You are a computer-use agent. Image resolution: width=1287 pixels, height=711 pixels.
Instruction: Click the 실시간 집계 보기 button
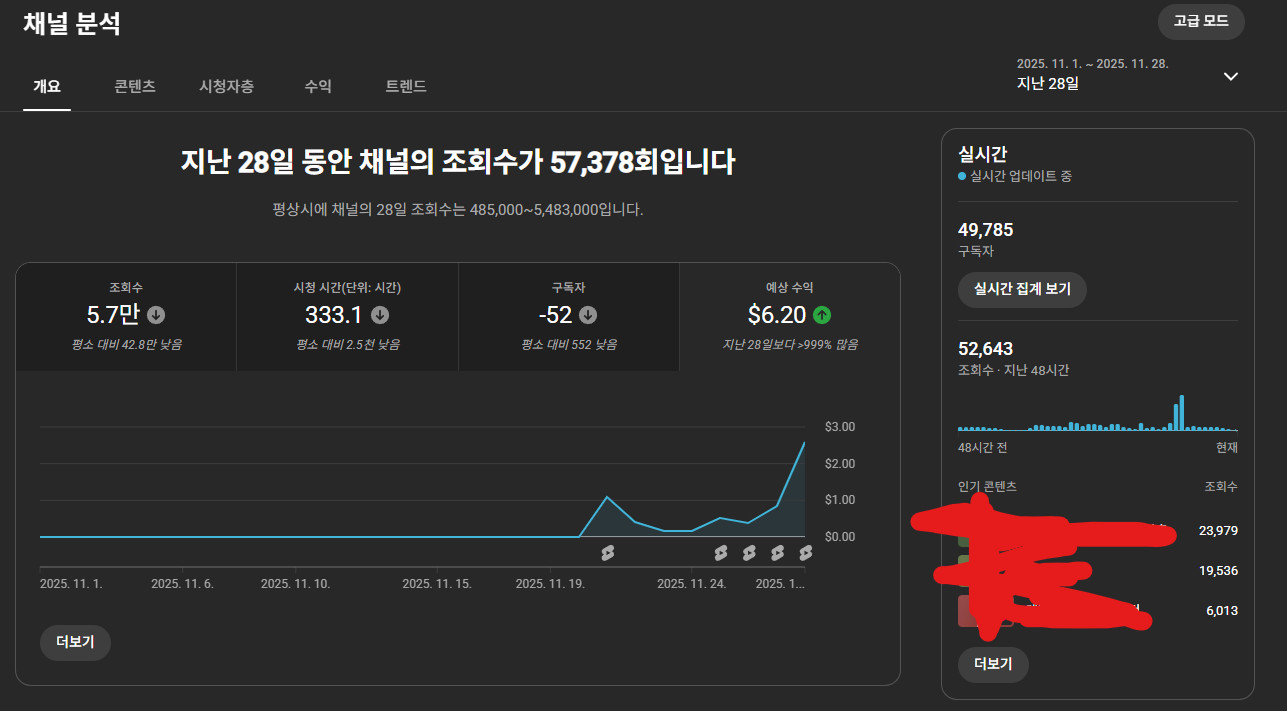click(1022, 290)
